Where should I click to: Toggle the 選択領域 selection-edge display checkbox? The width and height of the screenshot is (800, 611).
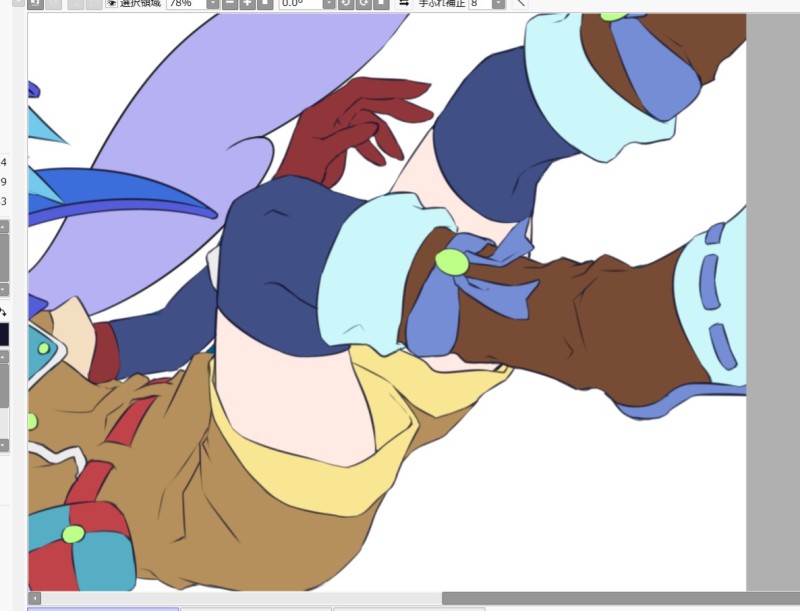click(x=111, y=3)
